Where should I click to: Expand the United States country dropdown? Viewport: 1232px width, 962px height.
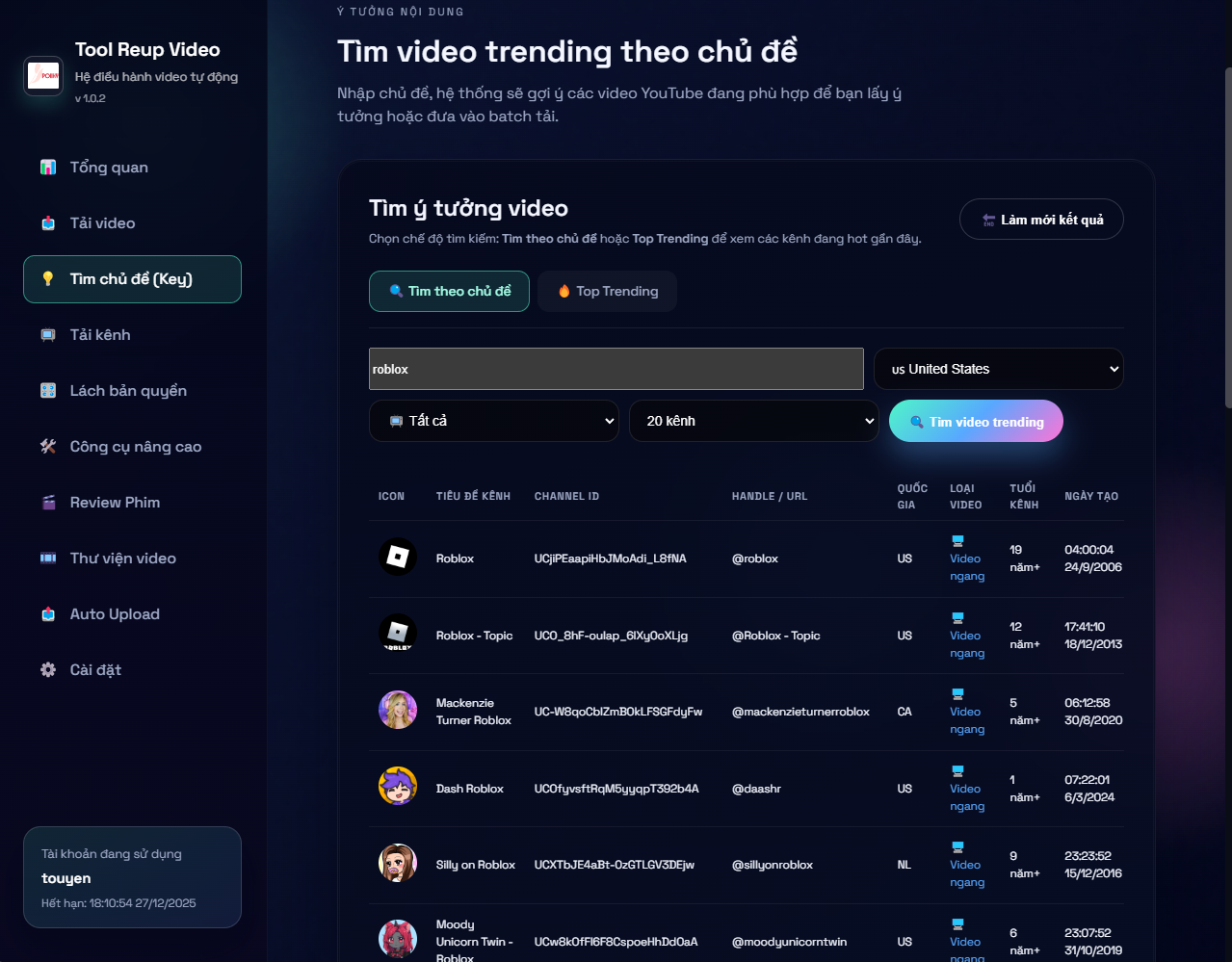[x=998, y=369]
